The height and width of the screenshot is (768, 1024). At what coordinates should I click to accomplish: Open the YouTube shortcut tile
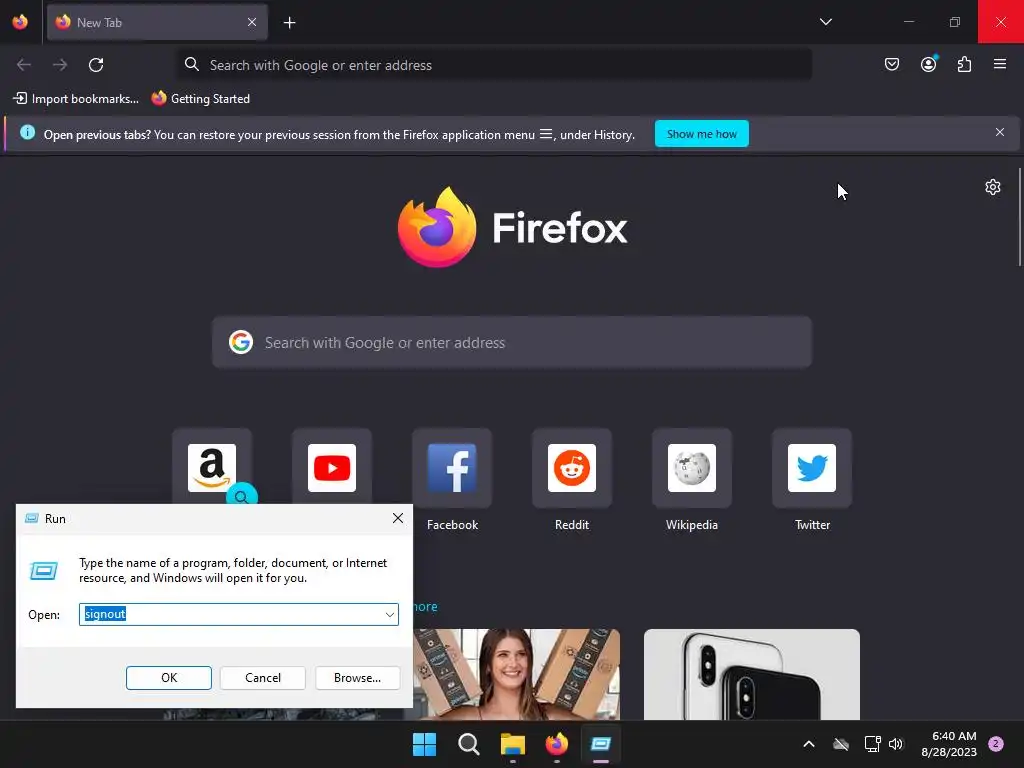pyautogui.click(x=332, y=468)
